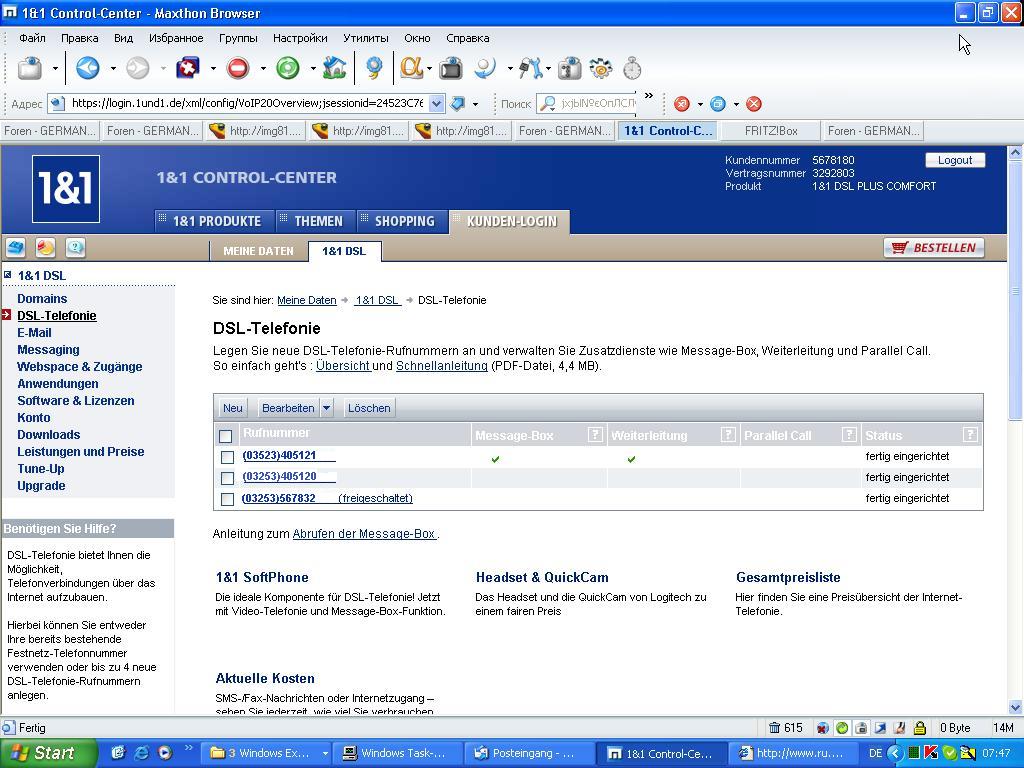Open the Windows Start menu
This screenshot has height=768, width=1024.
tap(48, 753)
